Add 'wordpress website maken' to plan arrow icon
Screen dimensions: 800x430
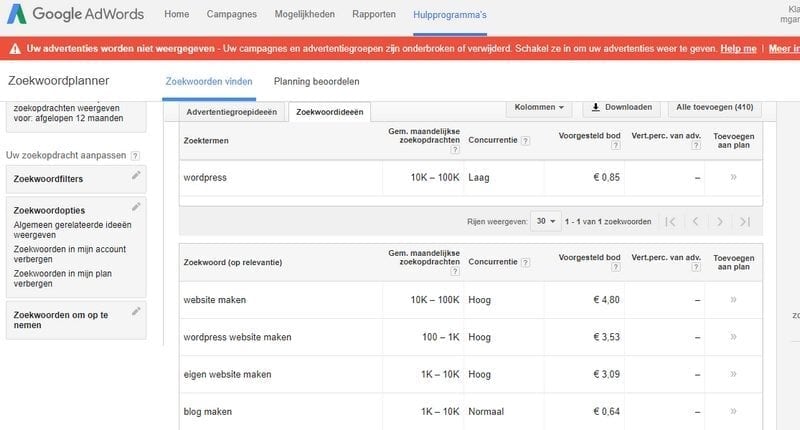(x=733, y=337)
